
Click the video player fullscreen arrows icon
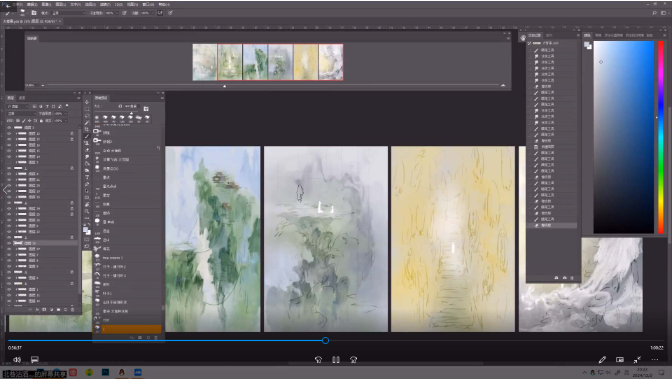[x=637, y=360]
